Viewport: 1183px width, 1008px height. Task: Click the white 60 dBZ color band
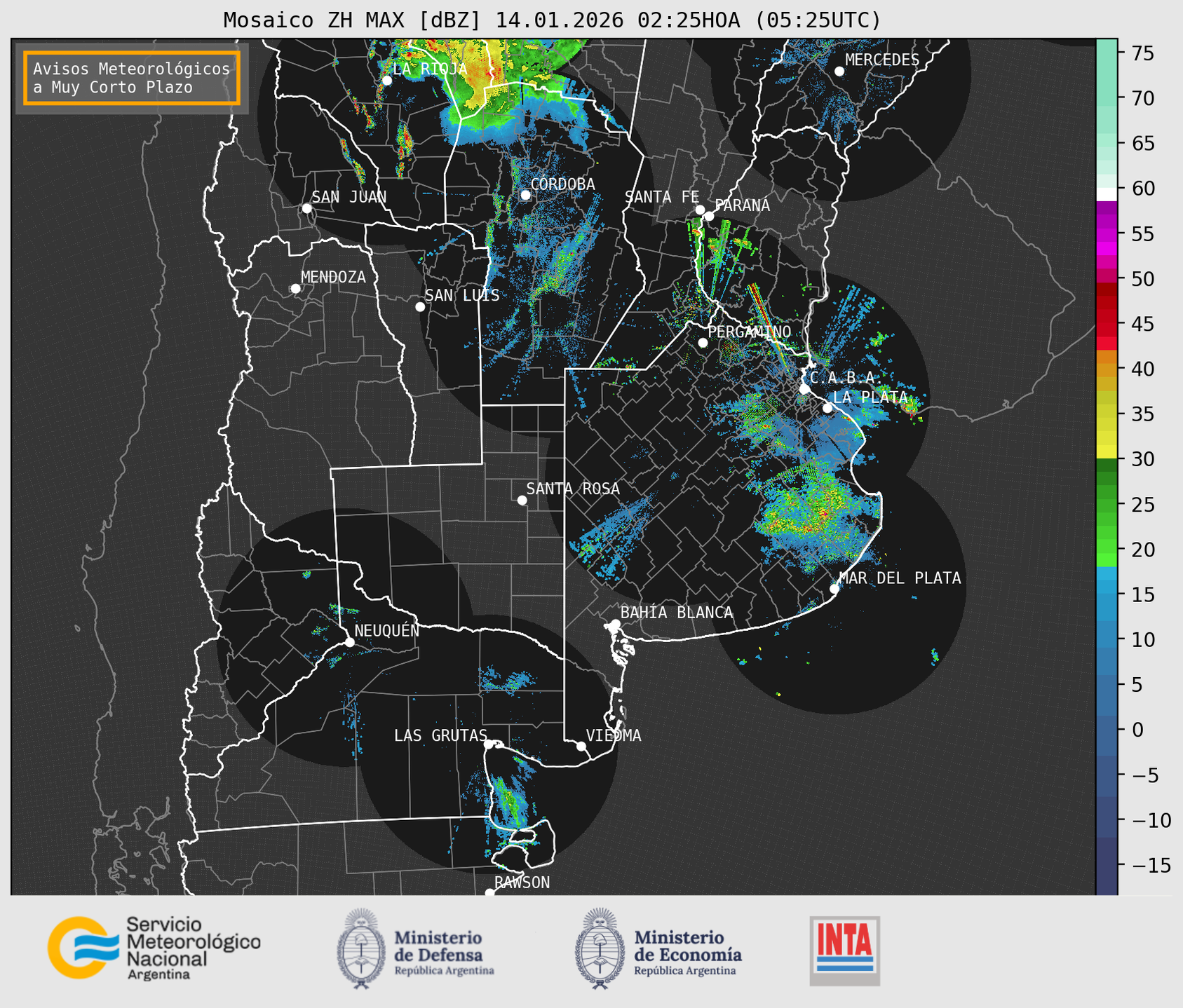point(1107,194)
